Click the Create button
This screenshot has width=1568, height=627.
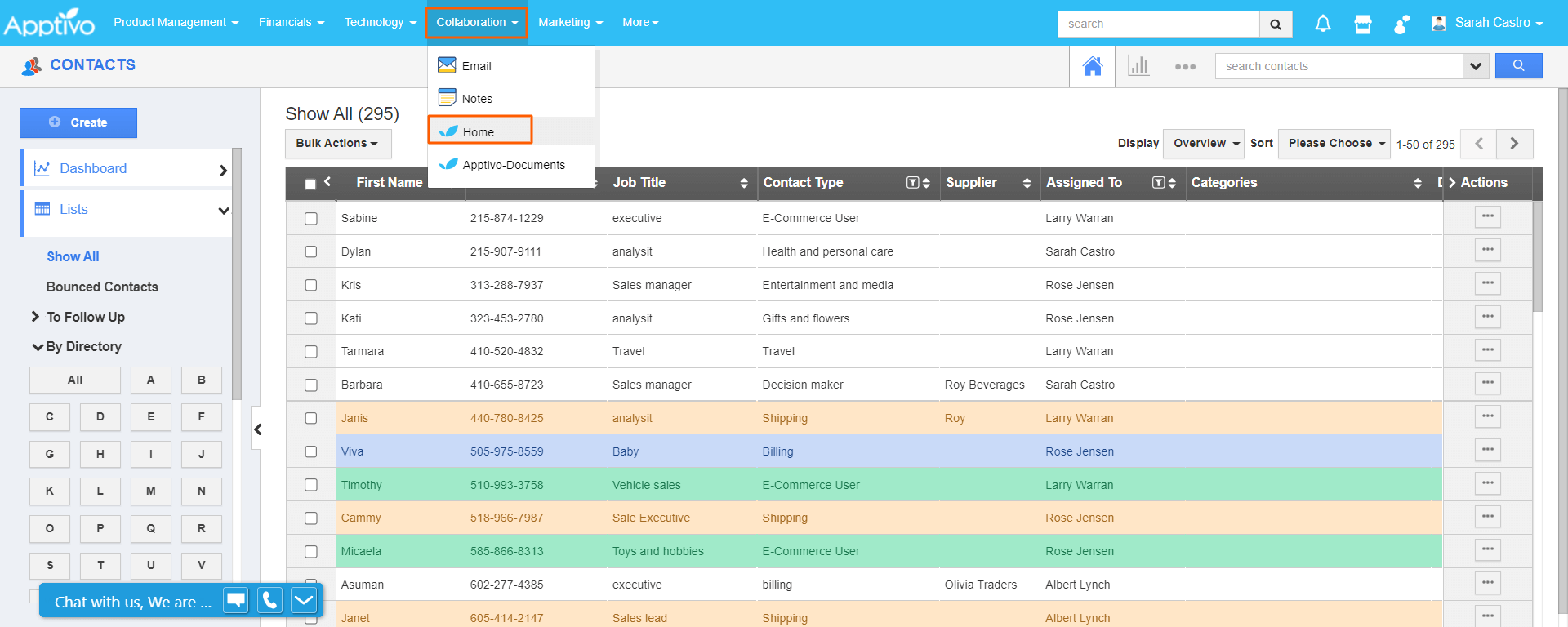pyautogui.click(x=78, y=122)
